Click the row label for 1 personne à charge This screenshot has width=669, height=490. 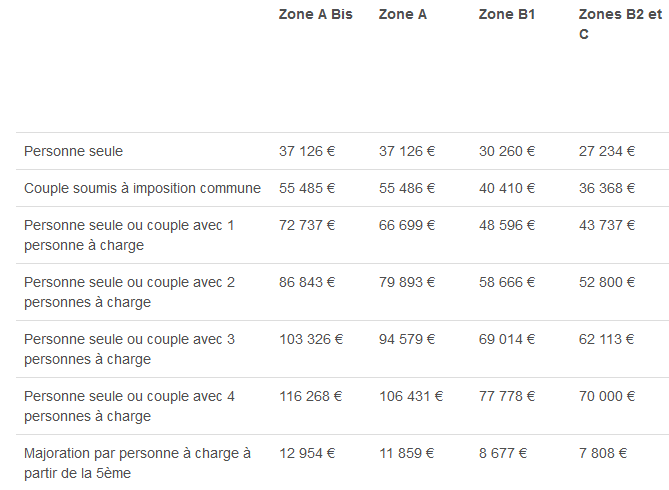coord(129,235)
